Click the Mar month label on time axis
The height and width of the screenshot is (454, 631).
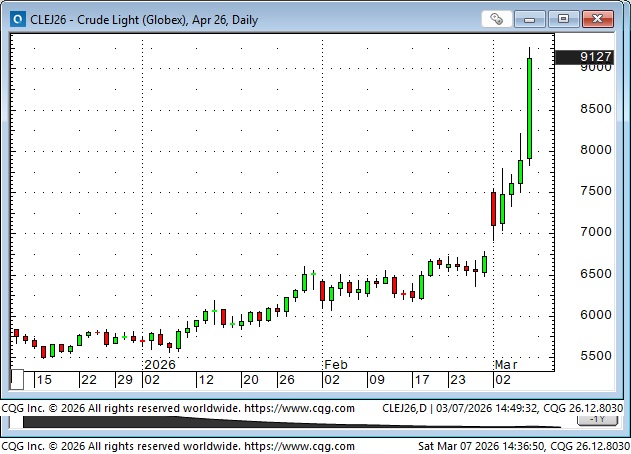[507, 365]
